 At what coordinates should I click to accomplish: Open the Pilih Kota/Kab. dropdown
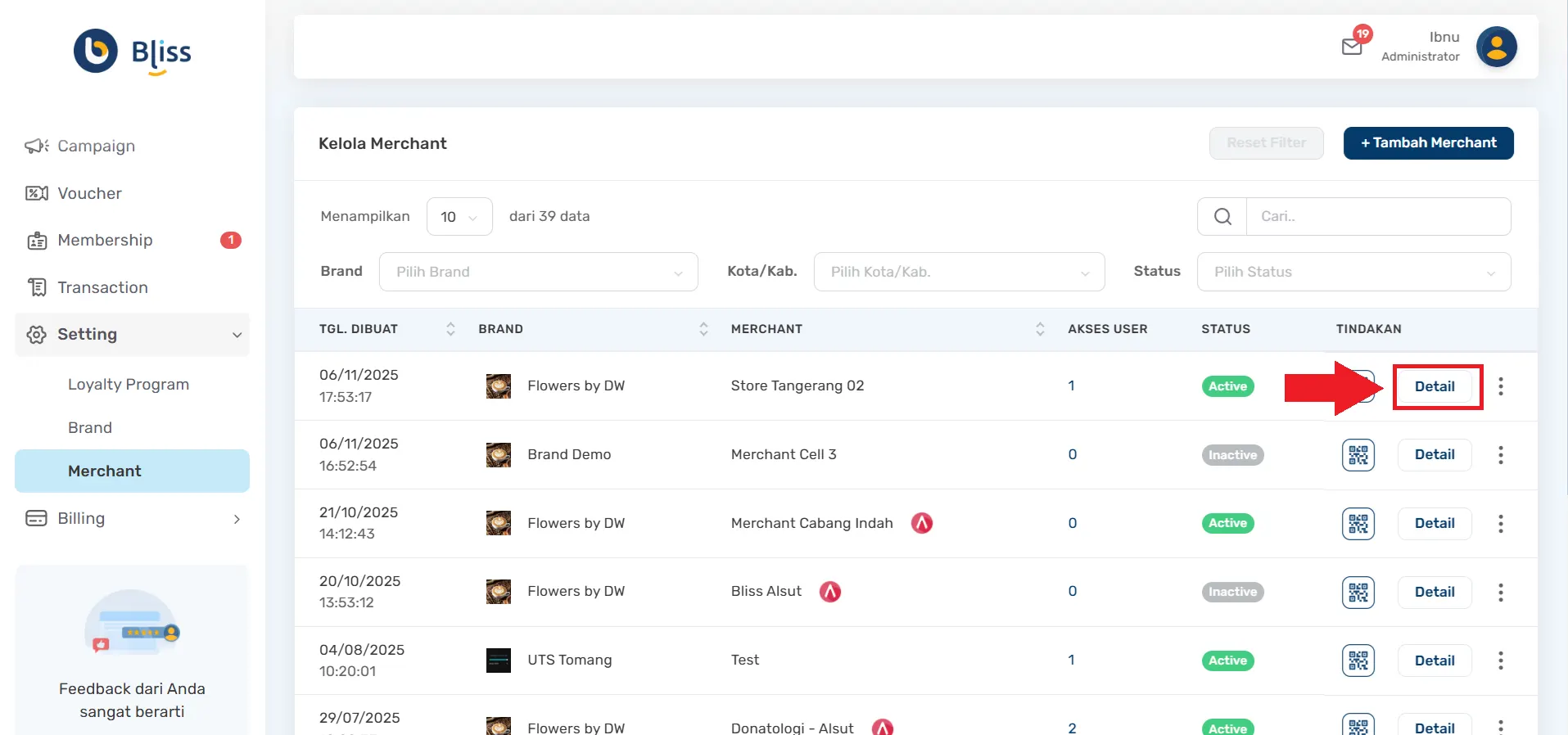coord(959,272)
